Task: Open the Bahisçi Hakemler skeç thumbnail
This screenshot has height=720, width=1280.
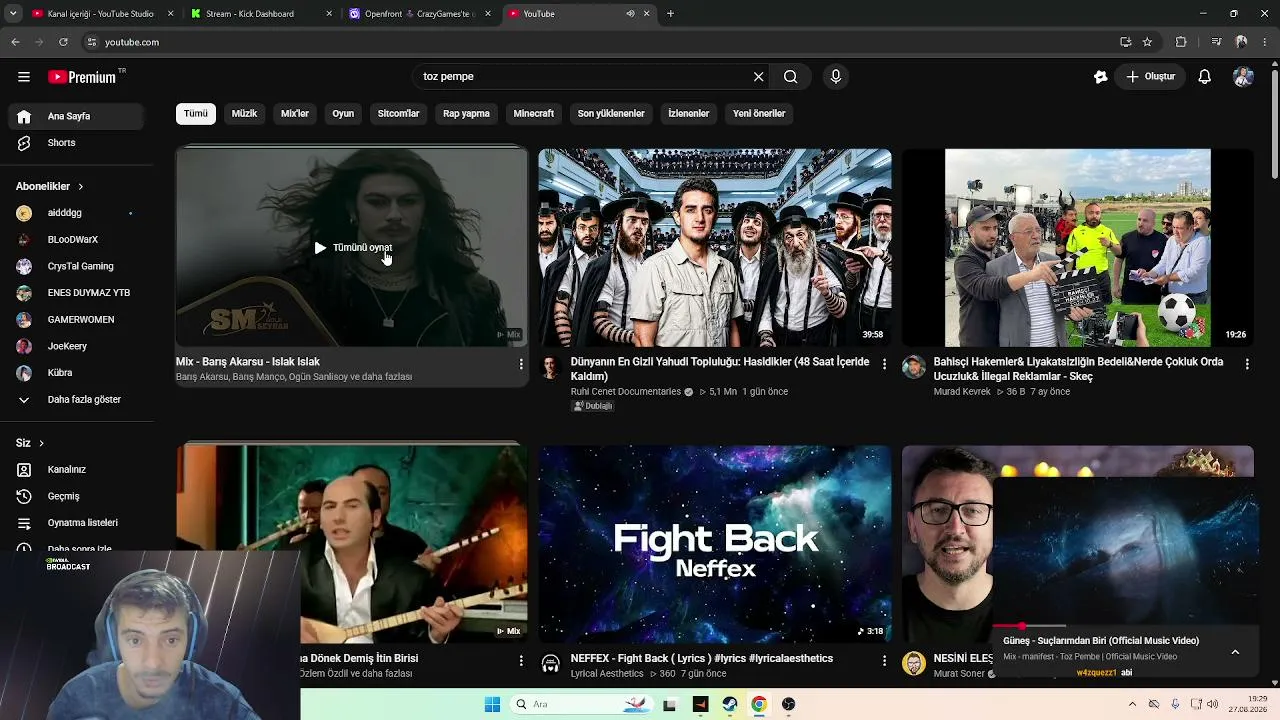Action: click(x=1078, y=247)
